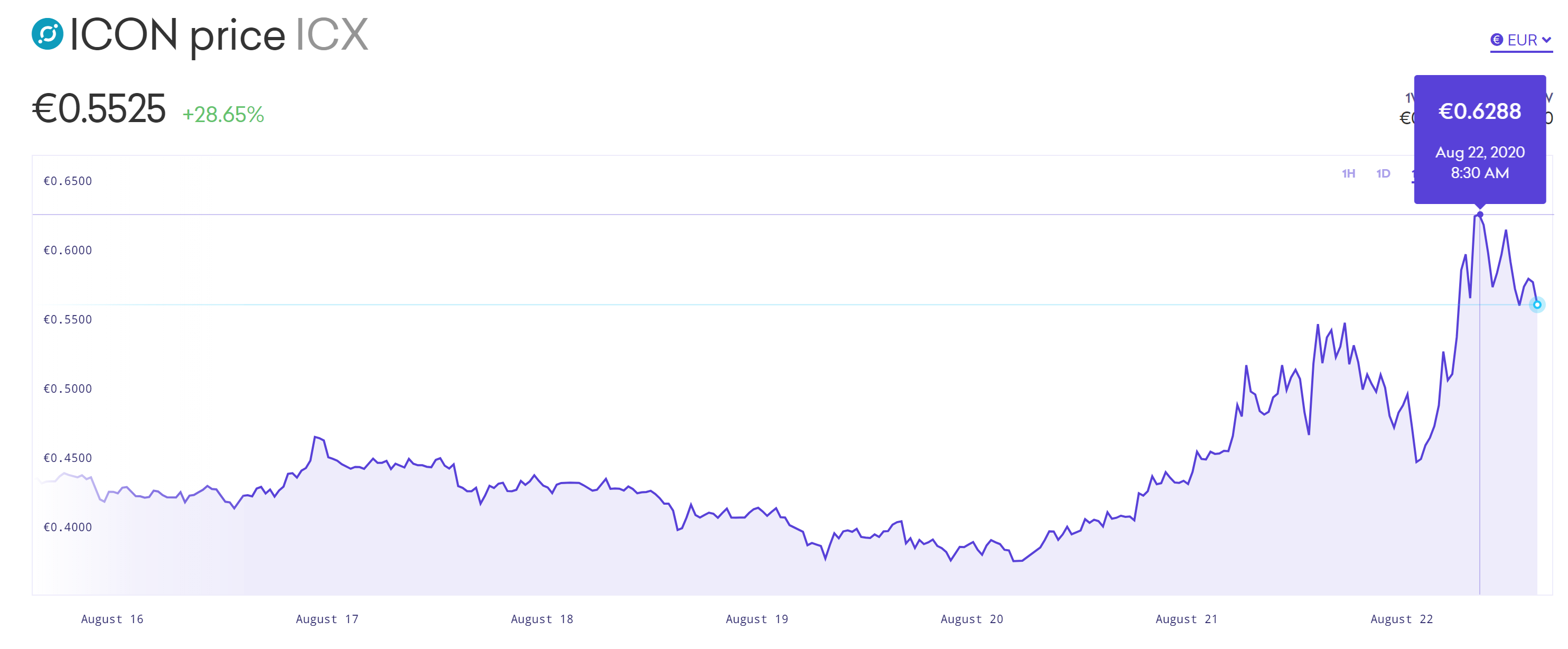Image resolution: width=1568 pixels, height=649 pixels.
Task: Select the August 16 axis label
Action: pyautogui.click(x=112, y=618)
